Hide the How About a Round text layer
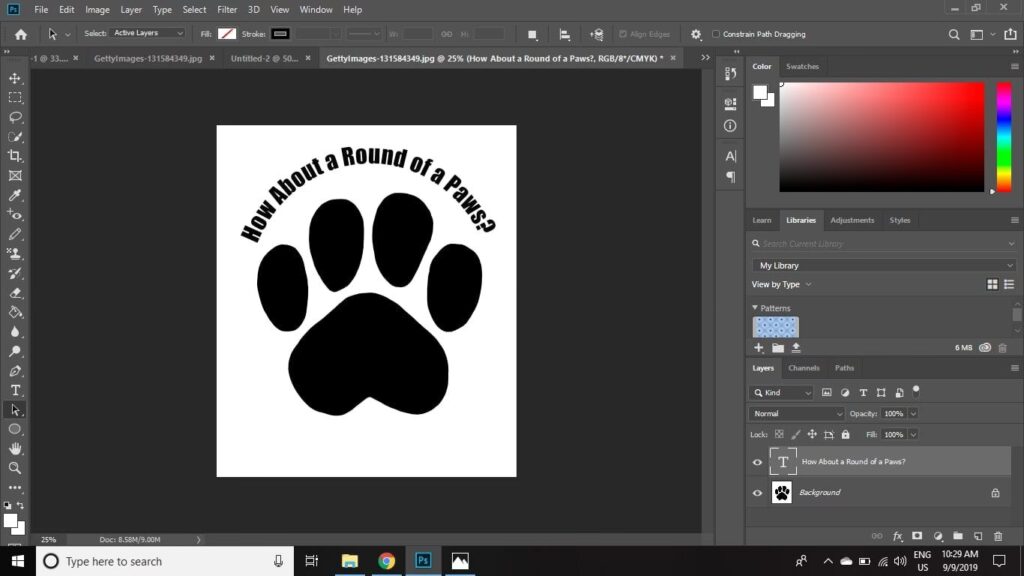This screenshot has width=1024, height=576. click(757, 462)
